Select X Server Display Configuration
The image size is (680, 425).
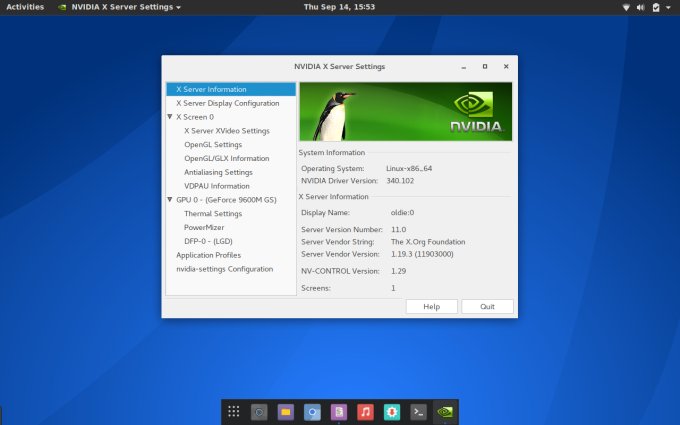coord(227,103)
